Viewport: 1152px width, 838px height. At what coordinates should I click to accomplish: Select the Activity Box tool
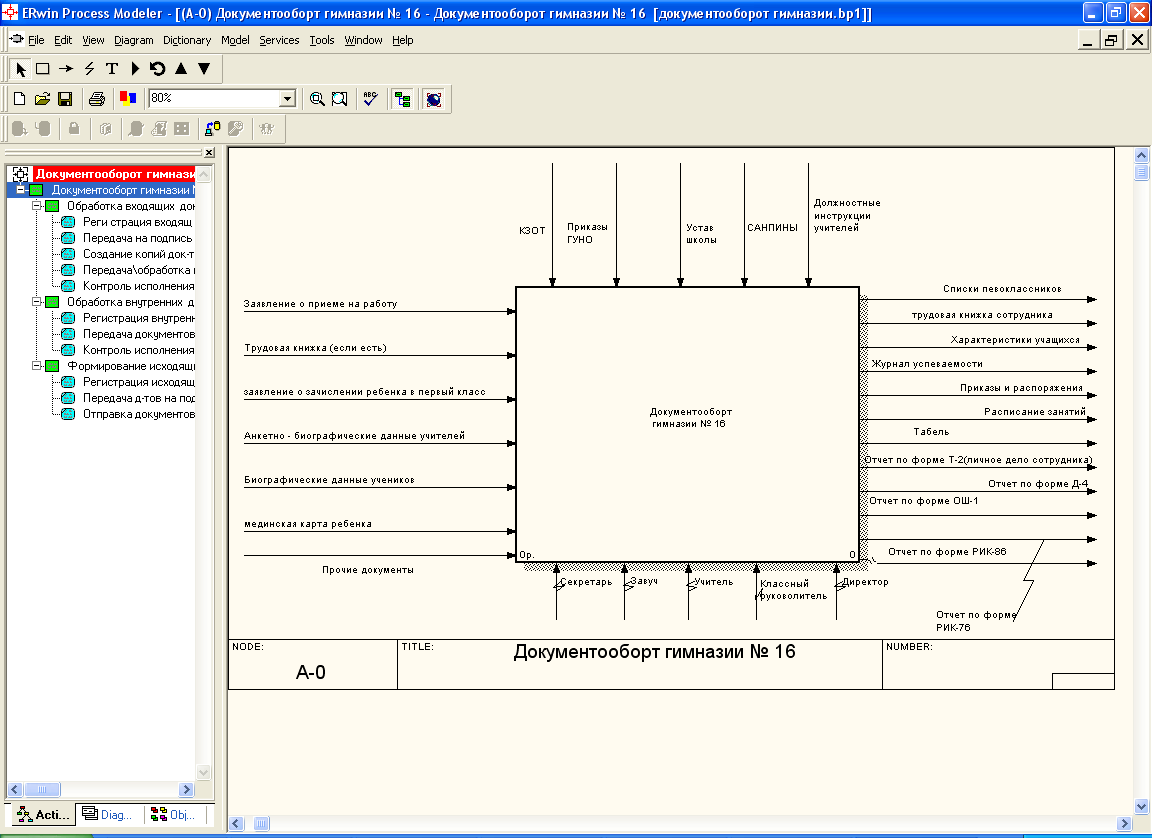click(43, 69)
